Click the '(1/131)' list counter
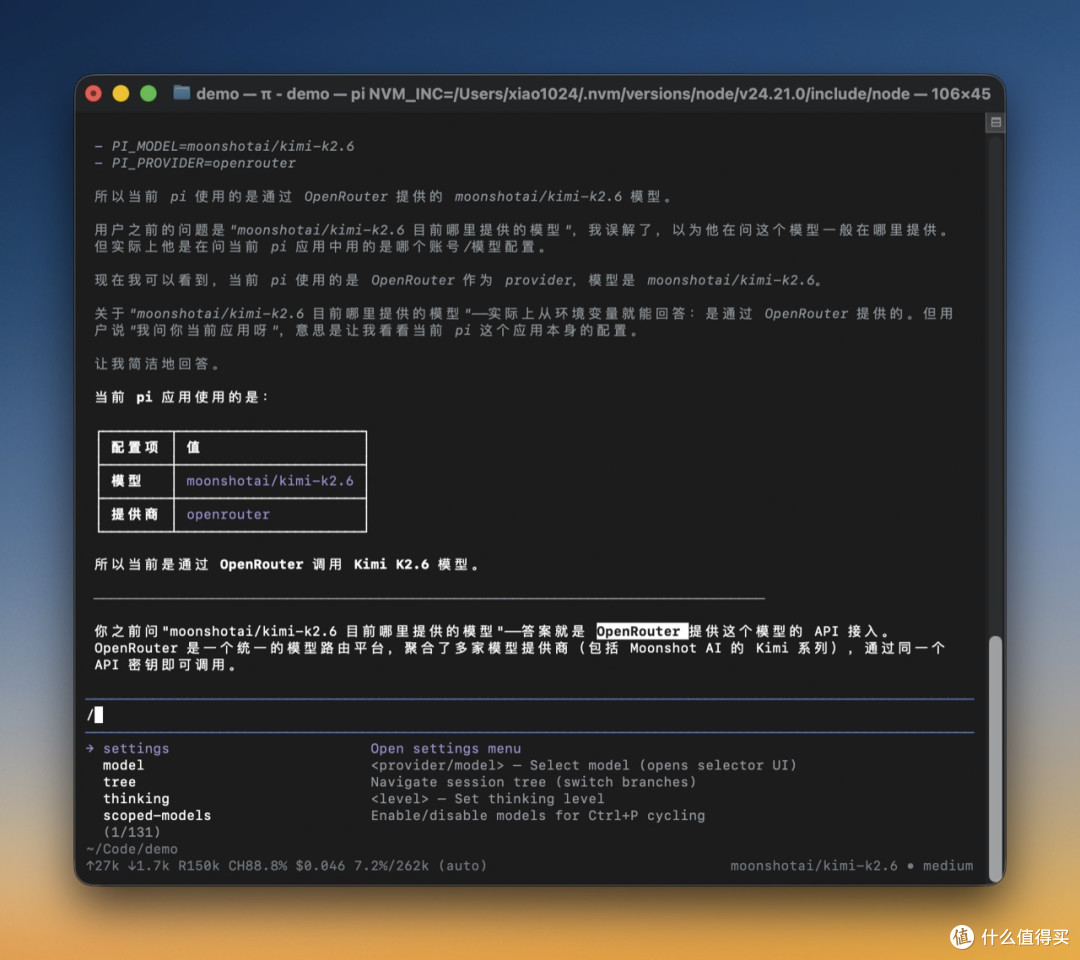Viewport: 1080px width, 960px height. (x=132, y=832)
